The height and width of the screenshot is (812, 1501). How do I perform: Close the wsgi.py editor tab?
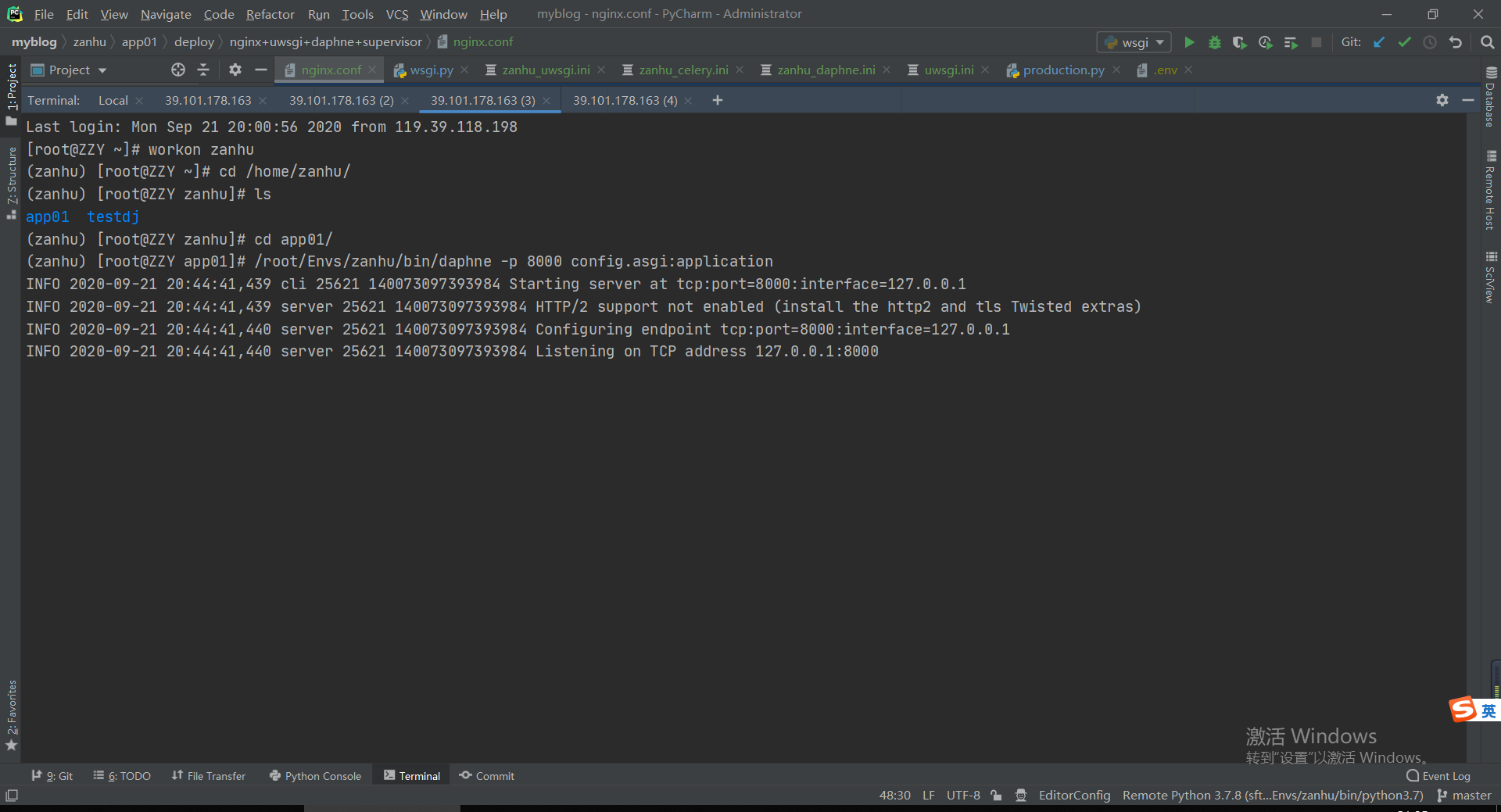(464, 70)
